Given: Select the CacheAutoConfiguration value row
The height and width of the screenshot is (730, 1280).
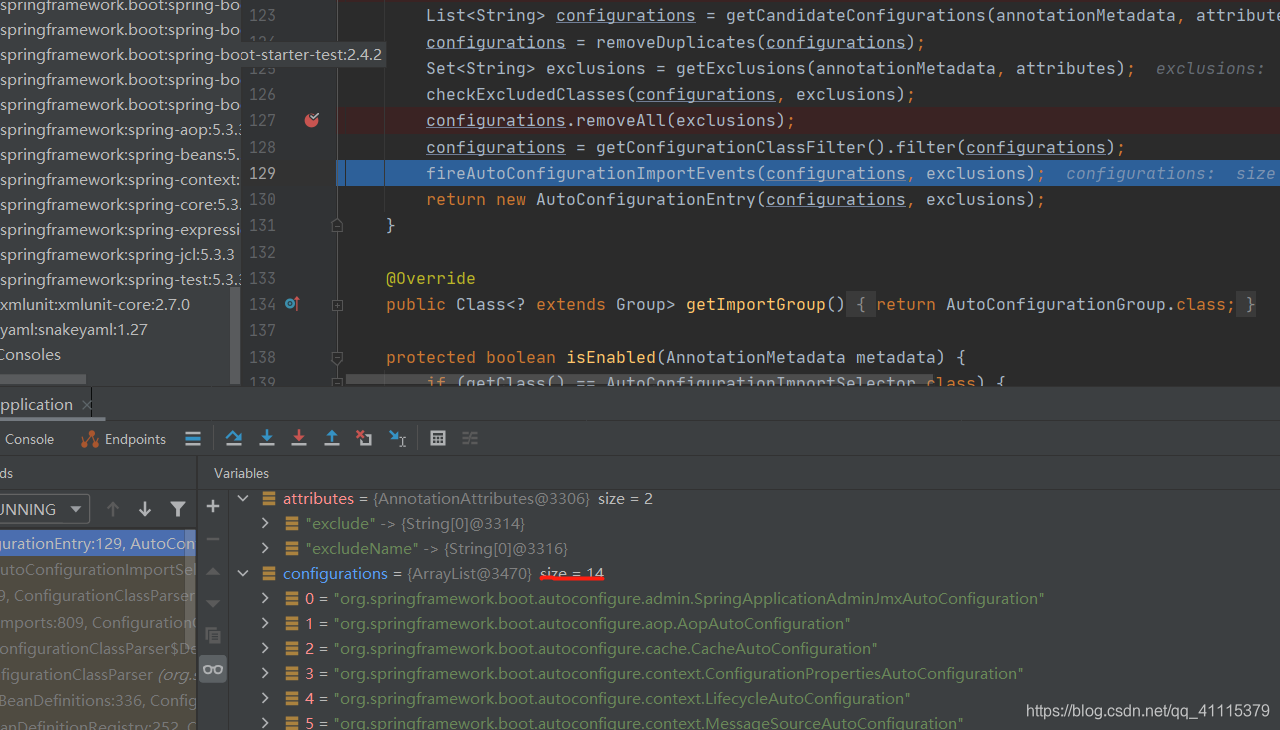Looking at the screenshot, I should coord(605,648).
